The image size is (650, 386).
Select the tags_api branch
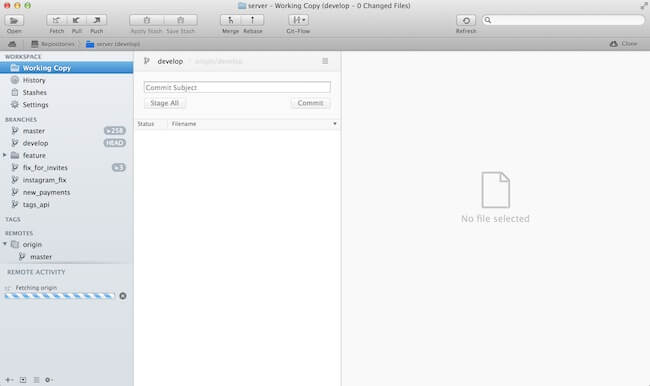[x=66, y=204]
